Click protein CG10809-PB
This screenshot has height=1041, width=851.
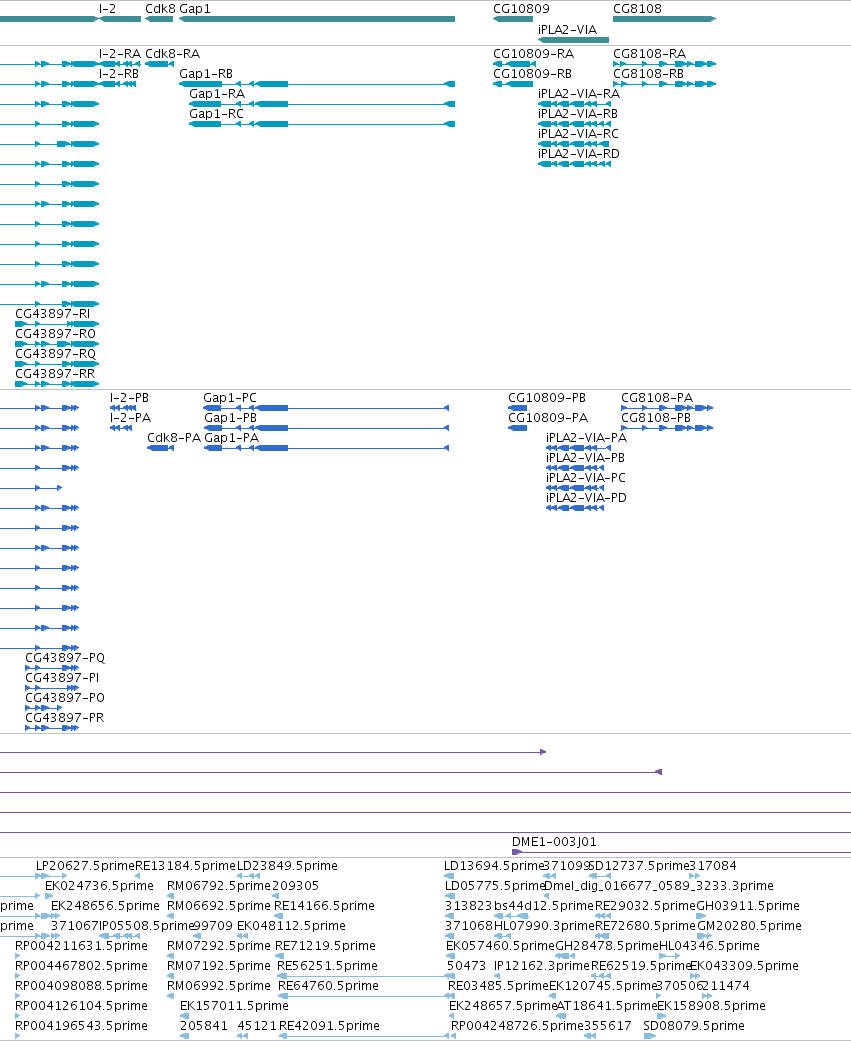pos(518,408)
